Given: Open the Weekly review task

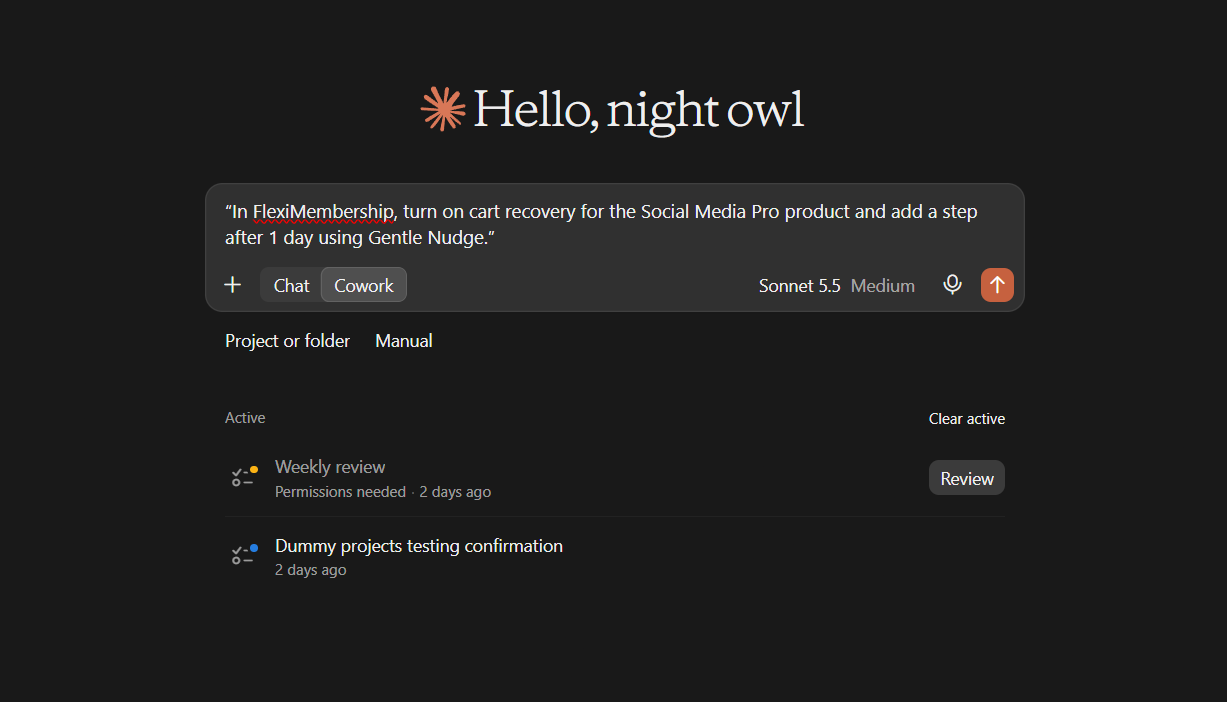Looking at the screenshot, I should click(615, 478).
